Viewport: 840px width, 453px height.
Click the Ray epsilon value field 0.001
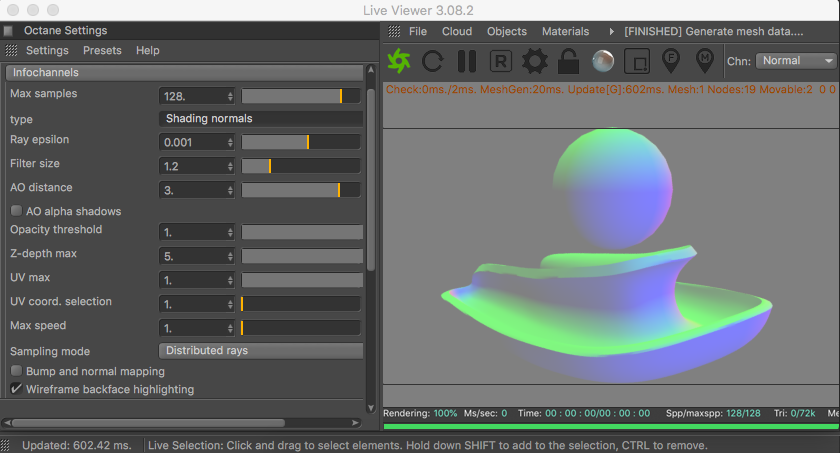(x=197, y=142)
